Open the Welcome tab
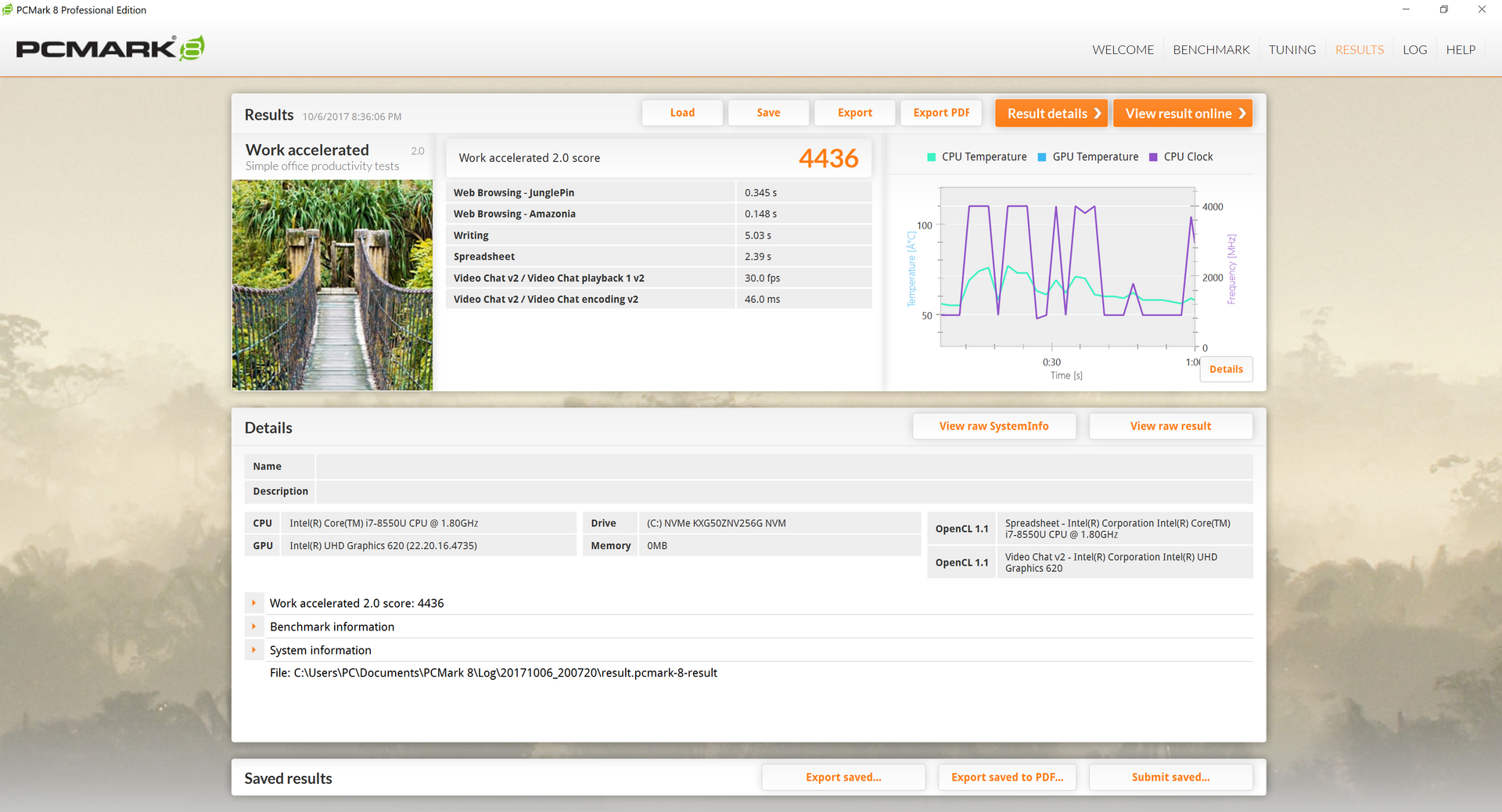The image size is (1502, 812). (1123, 50)
